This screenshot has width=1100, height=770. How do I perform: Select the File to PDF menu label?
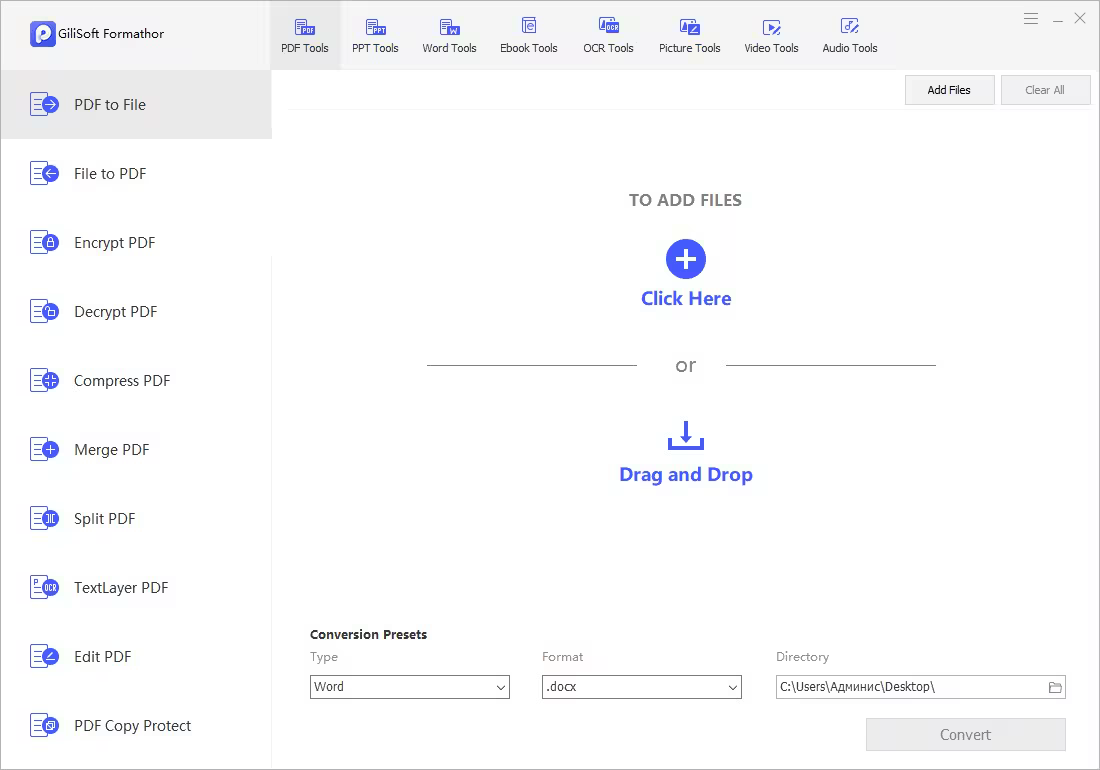(x=110, y=174)
